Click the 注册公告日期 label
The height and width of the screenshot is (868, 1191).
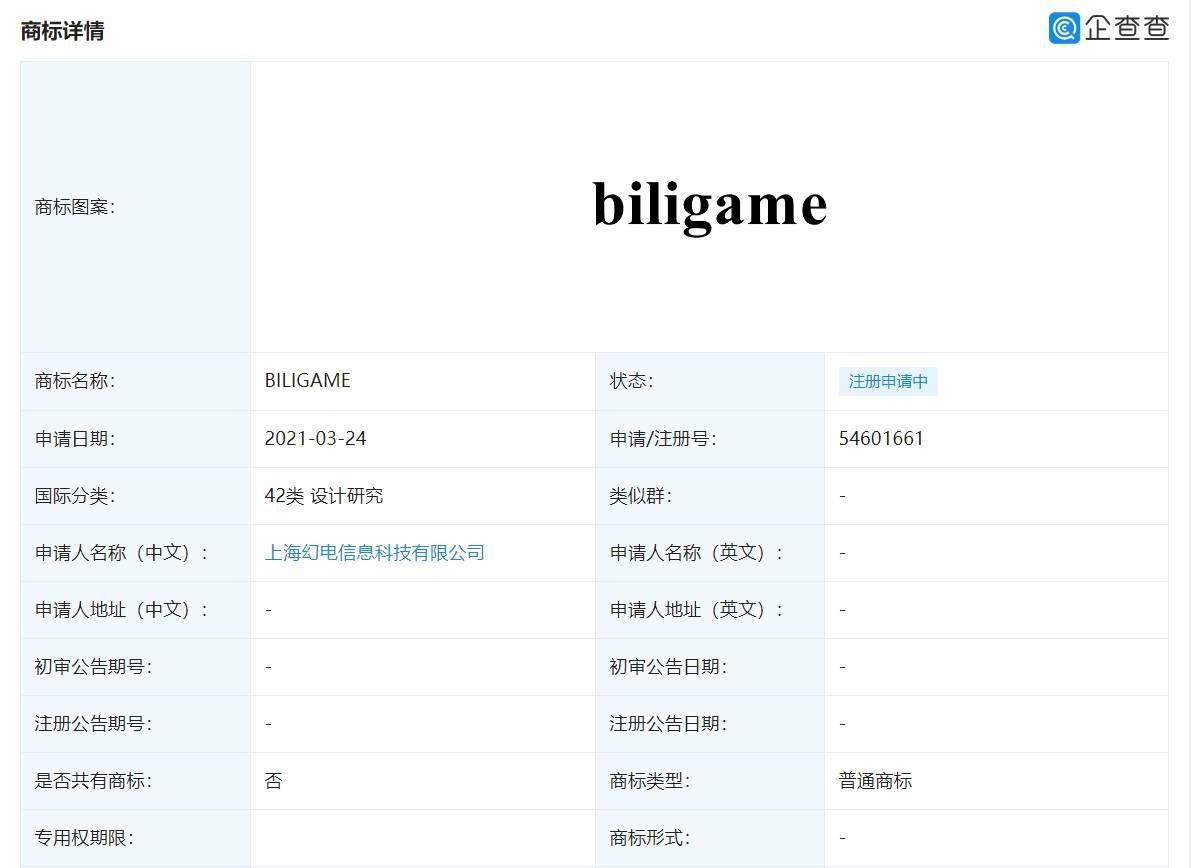pyautogui.click(x=668, y=724)
